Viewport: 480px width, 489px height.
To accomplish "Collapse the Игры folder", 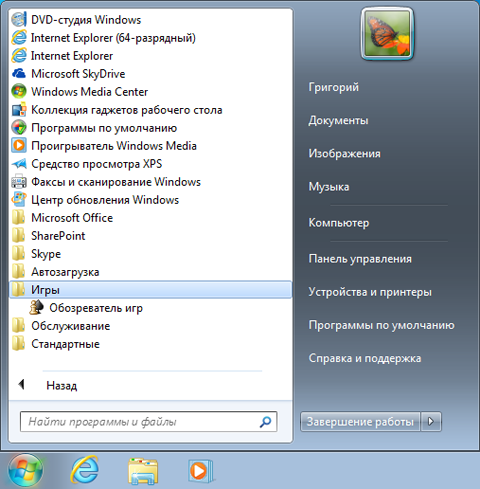I will click(151, 290).
